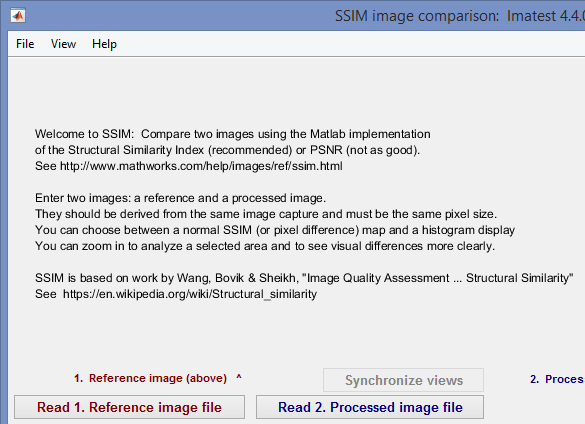The height and width of the screenshot is (424, 585).
Task: Select the Wikipedia Structural_similarity URL text
Action: (190, 294)
